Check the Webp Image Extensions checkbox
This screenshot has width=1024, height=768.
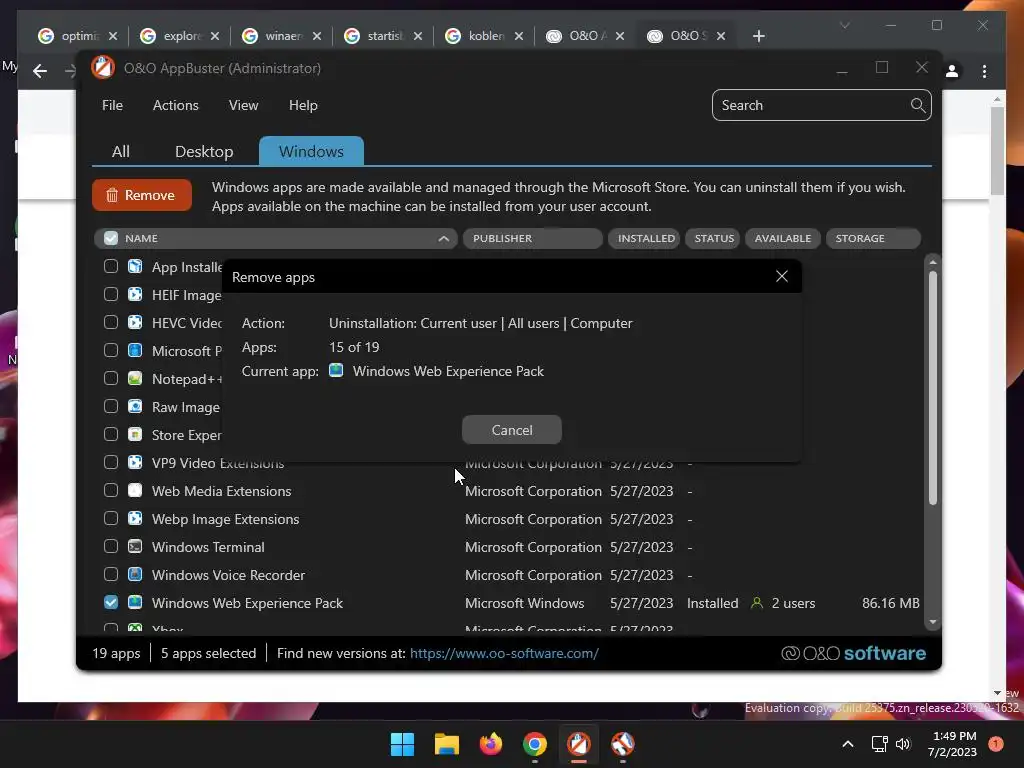[111, 519]
